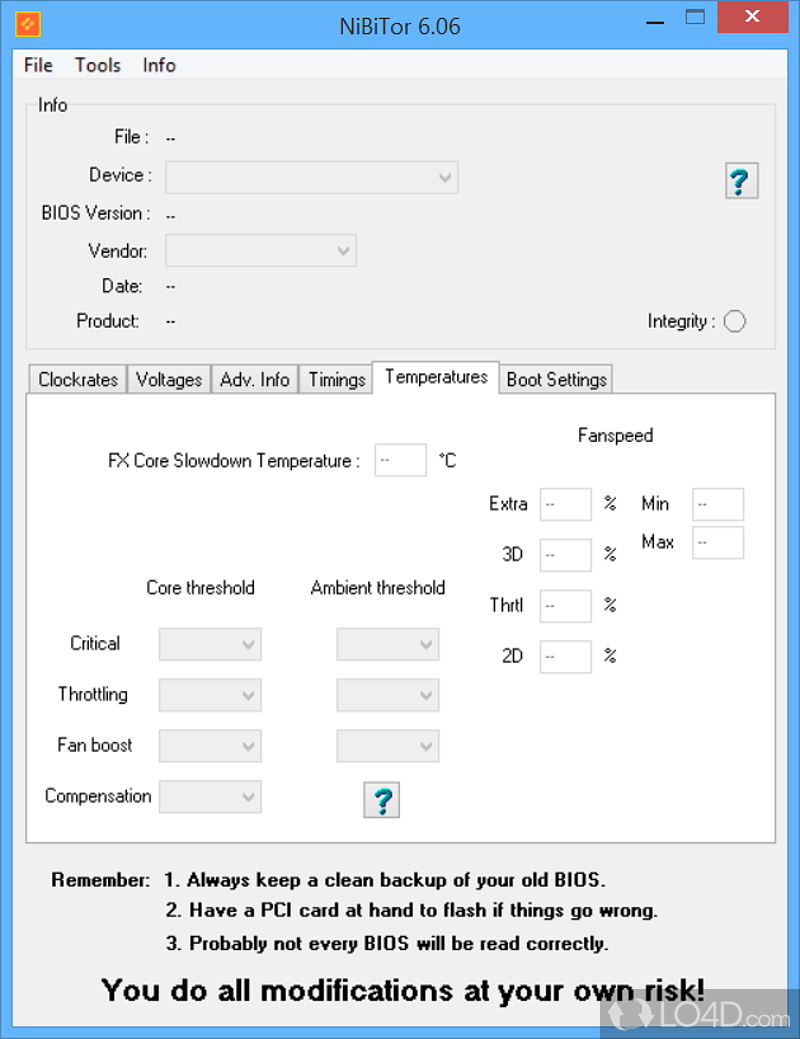Click the 3D fanspeed percent field
The height and width of the screenshot is (1039, 800).
565,555
